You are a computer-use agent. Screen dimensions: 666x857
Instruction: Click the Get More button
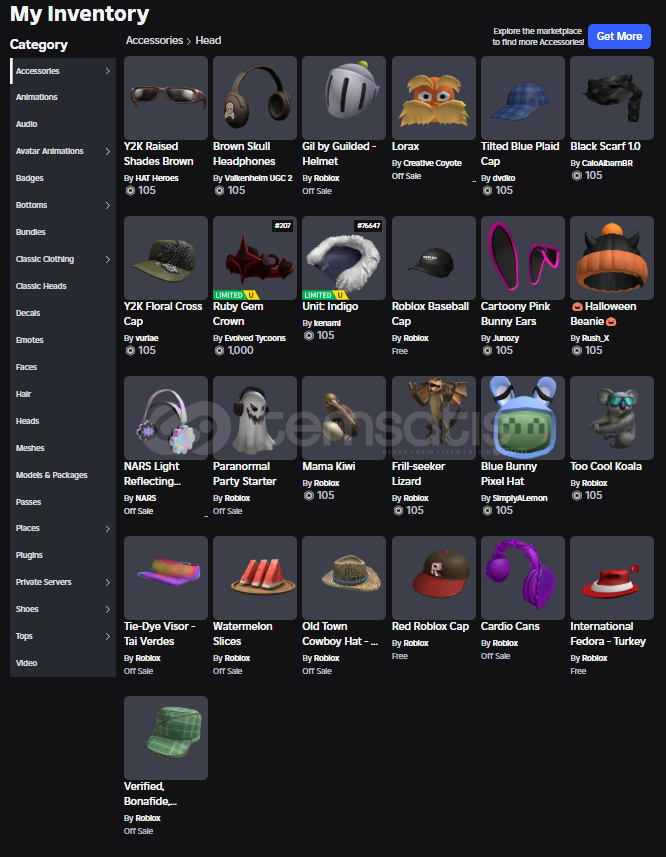click(619, 37)
